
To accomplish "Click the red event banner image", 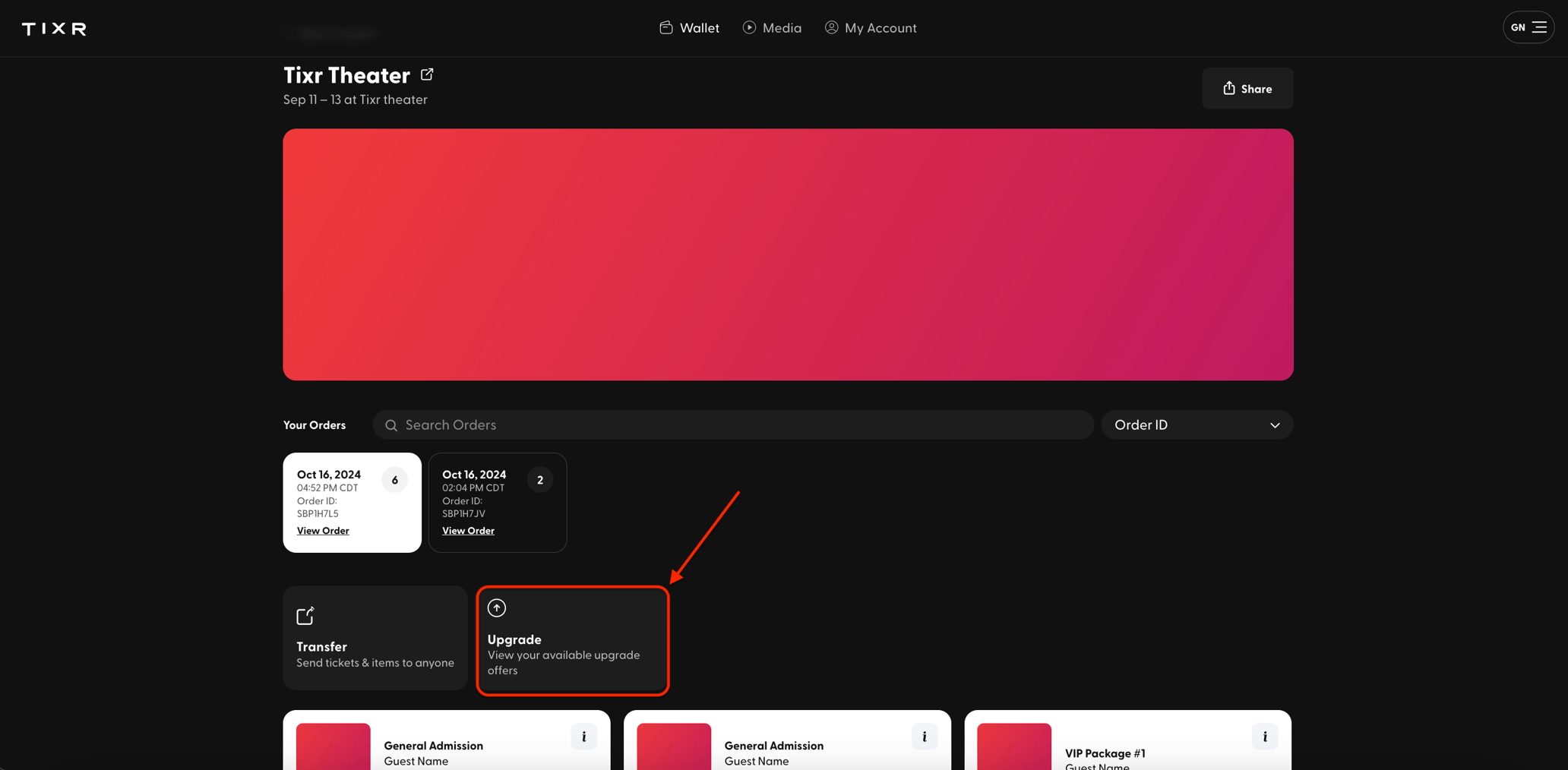I will point(788,254).
